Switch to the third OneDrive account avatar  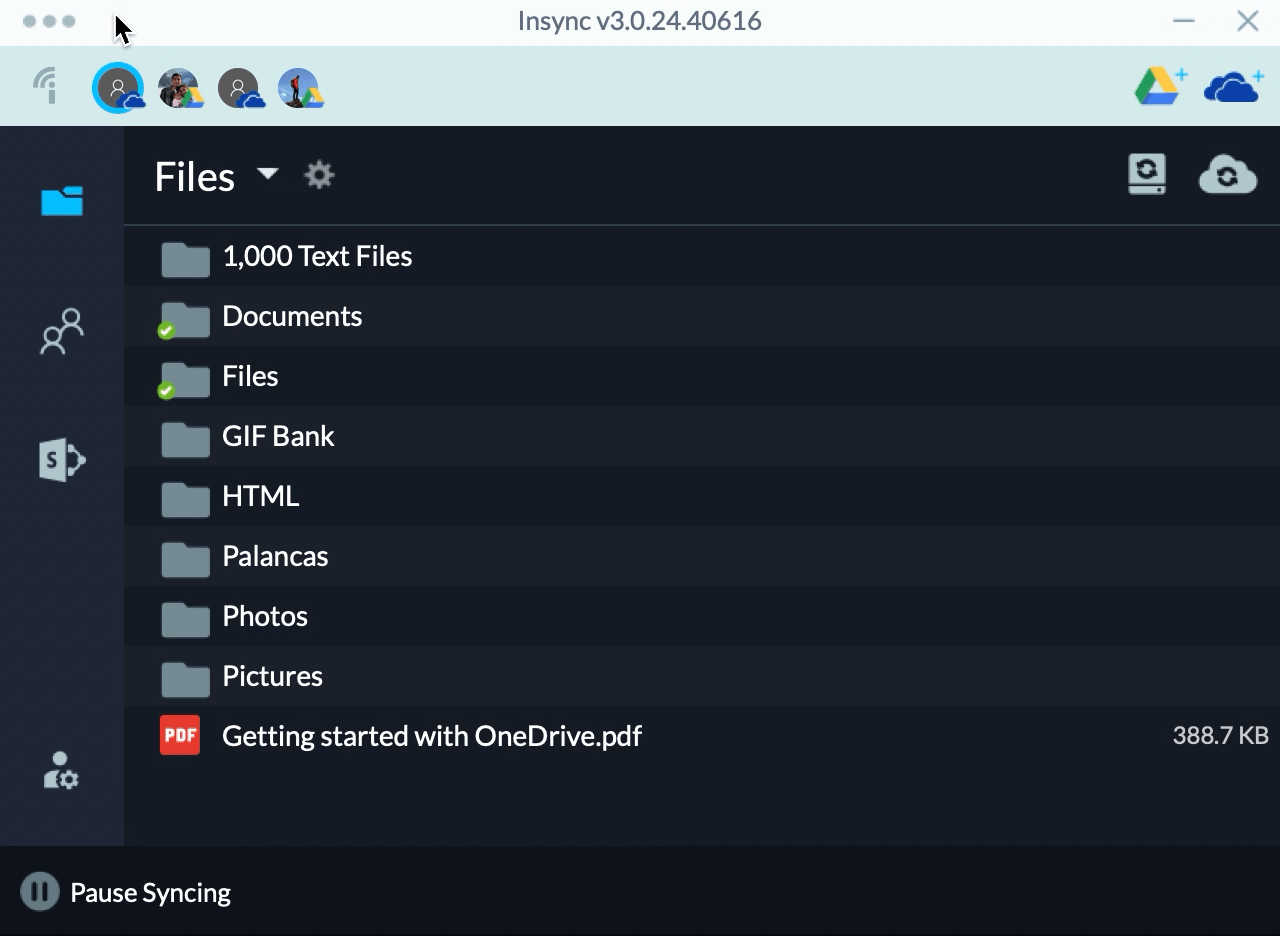pyautogui.click(x=240, y=88)
